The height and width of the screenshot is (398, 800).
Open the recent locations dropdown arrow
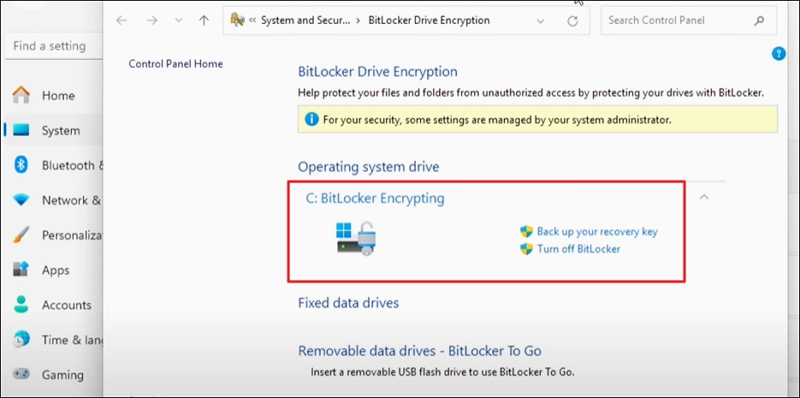178,20
